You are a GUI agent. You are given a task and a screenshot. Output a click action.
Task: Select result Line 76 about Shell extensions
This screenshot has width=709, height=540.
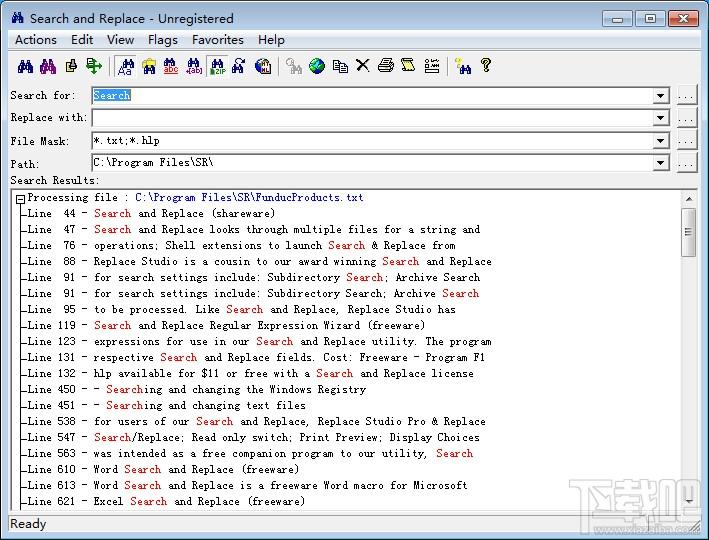241,246
